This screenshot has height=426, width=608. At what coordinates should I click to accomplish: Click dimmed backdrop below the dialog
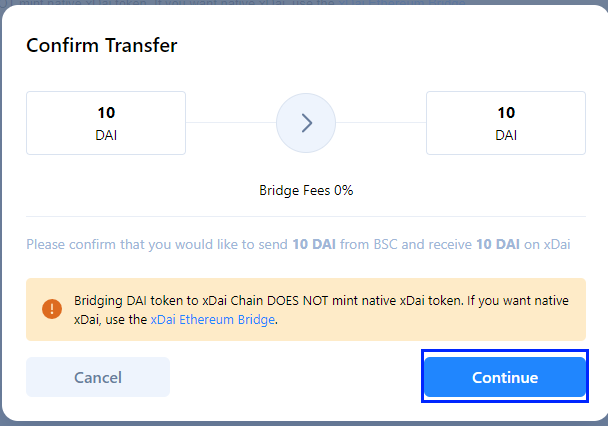[304, 424]
